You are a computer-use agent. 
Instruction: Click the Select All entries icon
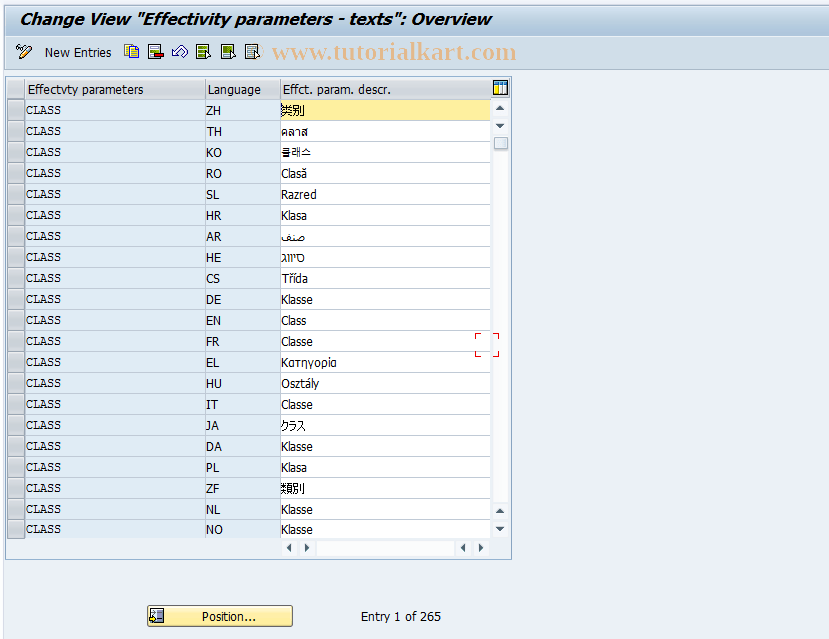point(204,52)
